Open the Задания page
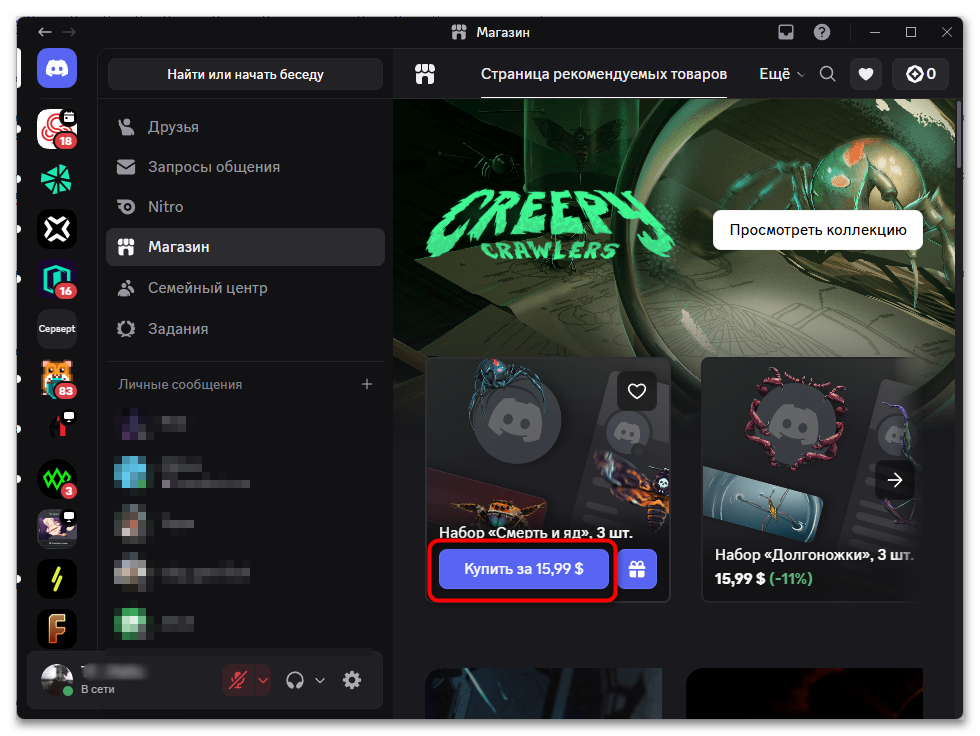The image size is (980, 736). pyautogui.click(x=245, y=329)
